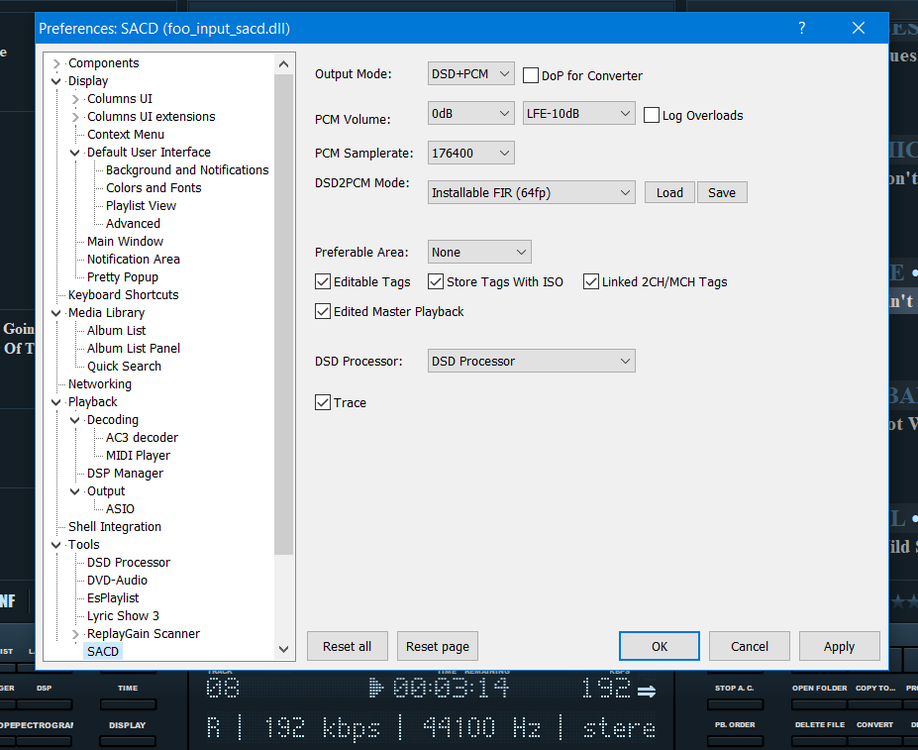Collapse Default User Interface node
This screenshot has height=750, width=918.
(75, 152)
